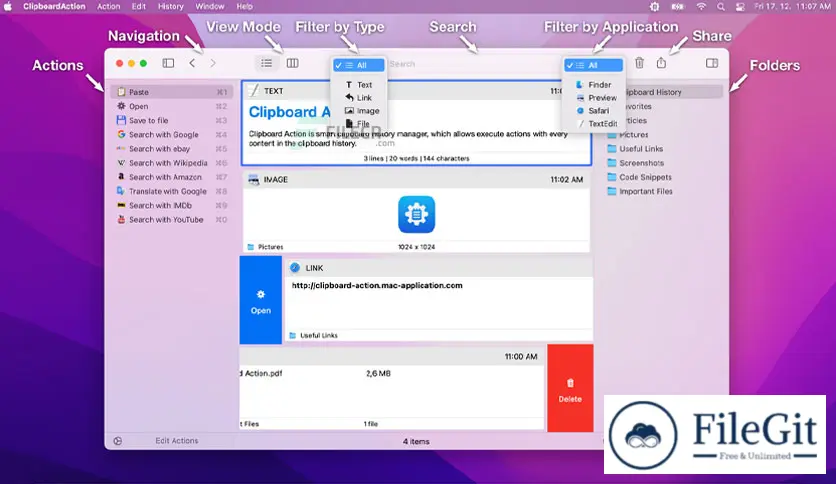Click the ClipboardAction gear menu bar icon
Viewport: 836px width, 484px height.
(x=654, y=6)
